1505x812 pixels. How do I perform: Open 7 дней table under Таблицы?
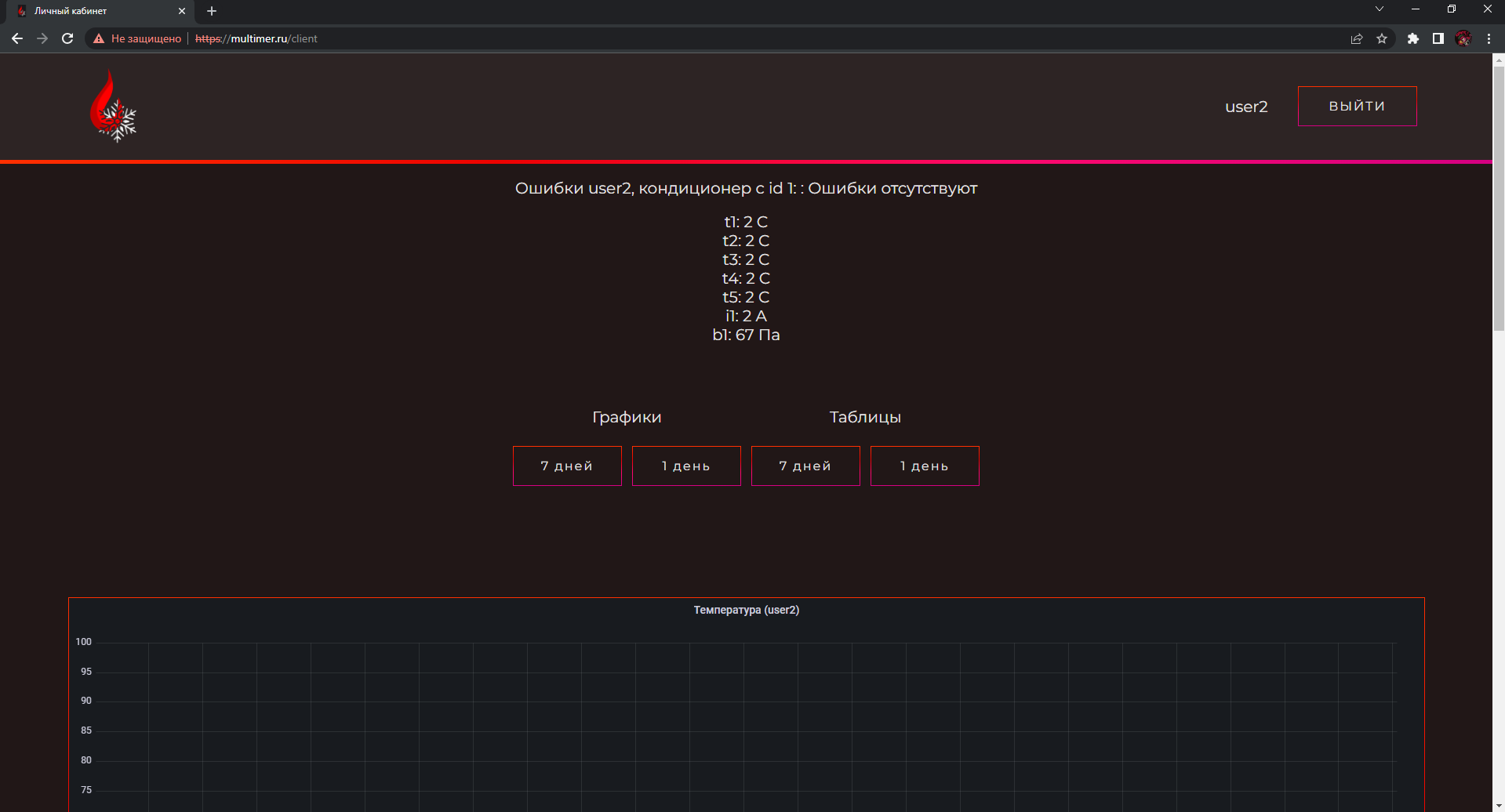pyautogui.click(x=805, y=466)
